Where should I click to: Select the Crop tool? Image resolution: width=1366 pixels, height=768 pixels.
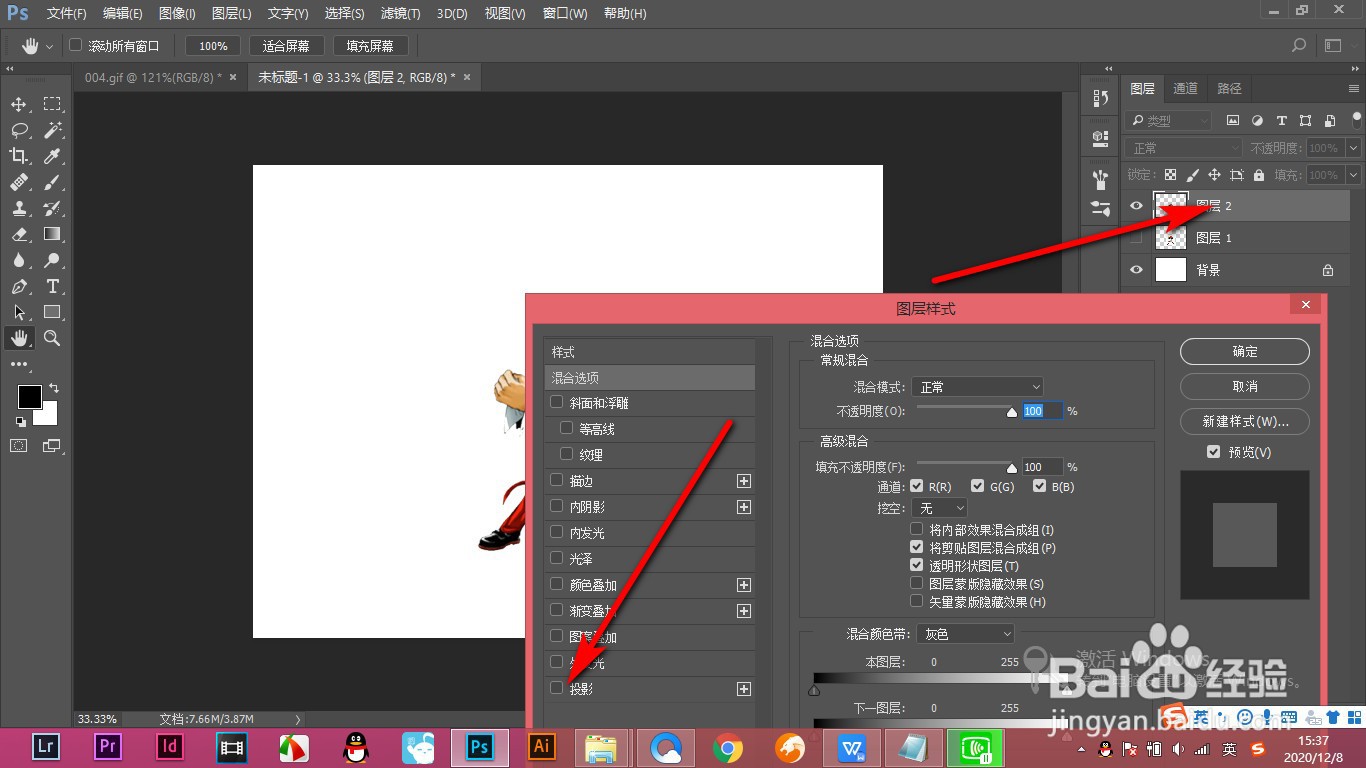[19, 156]
